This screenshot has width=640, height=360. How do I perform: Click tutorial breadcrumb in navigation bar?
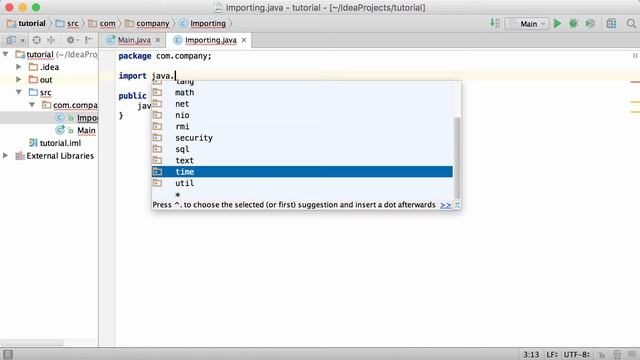27,24
